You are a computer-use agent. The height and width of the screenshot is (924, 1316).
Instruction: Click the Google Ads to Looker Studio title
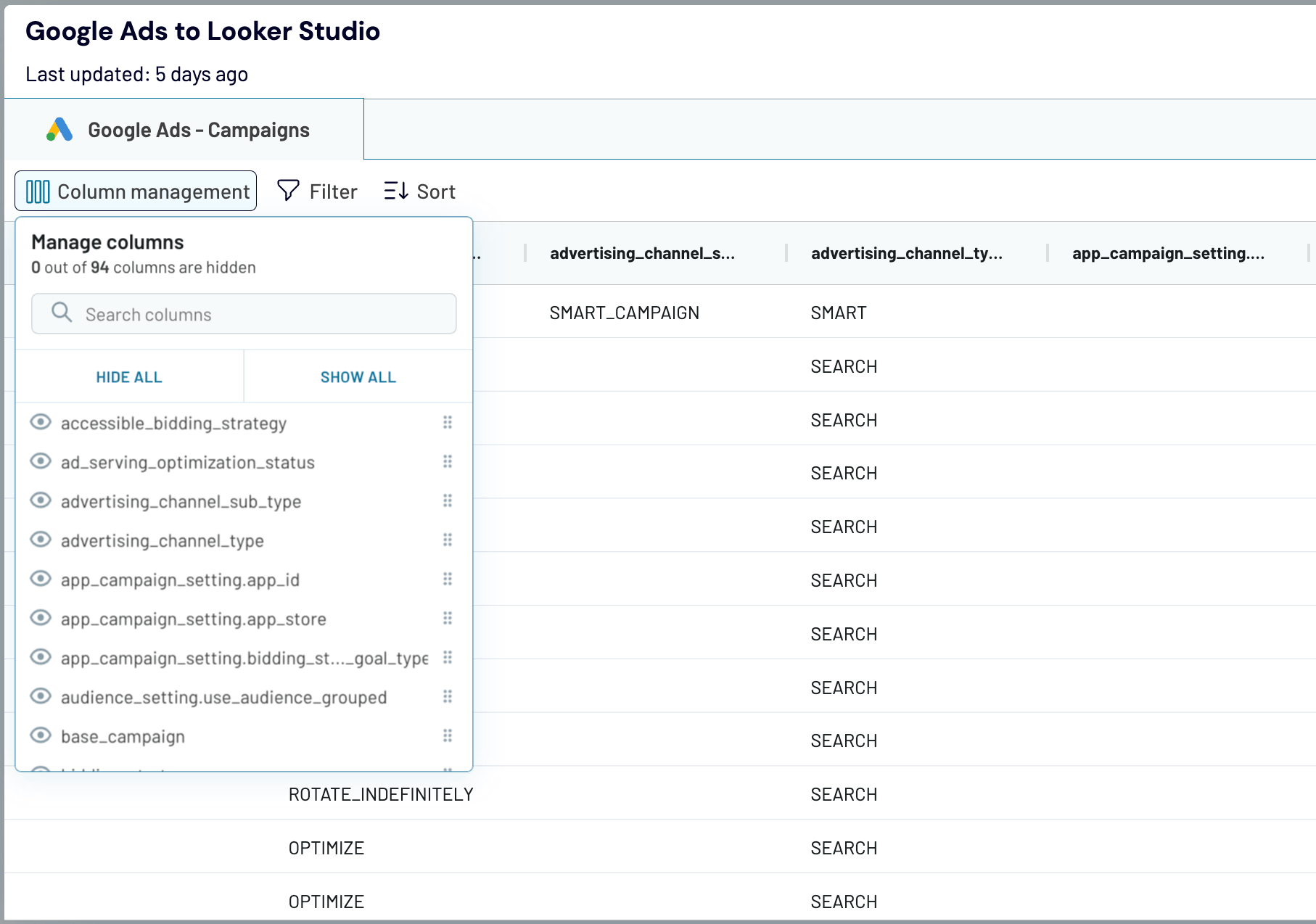point(203,30)
